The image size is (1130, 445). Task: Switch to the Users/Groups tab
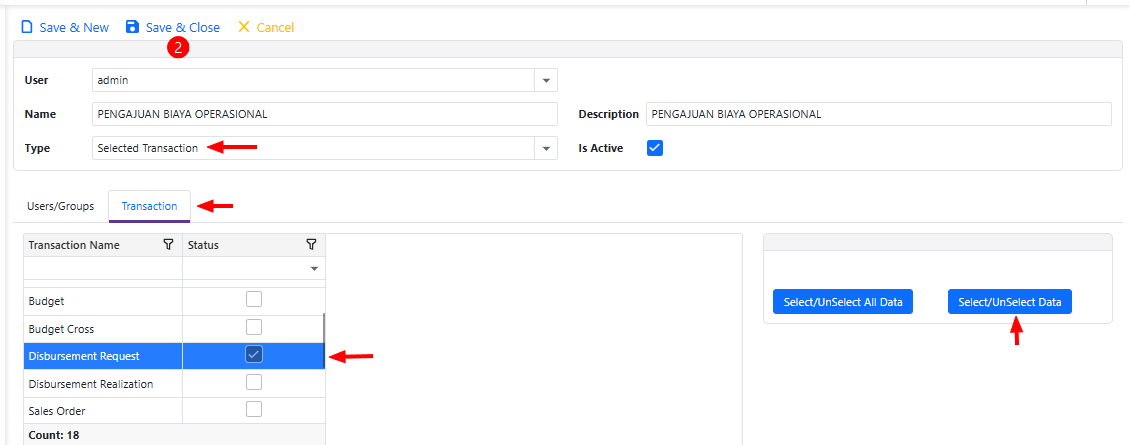[61, 206]
